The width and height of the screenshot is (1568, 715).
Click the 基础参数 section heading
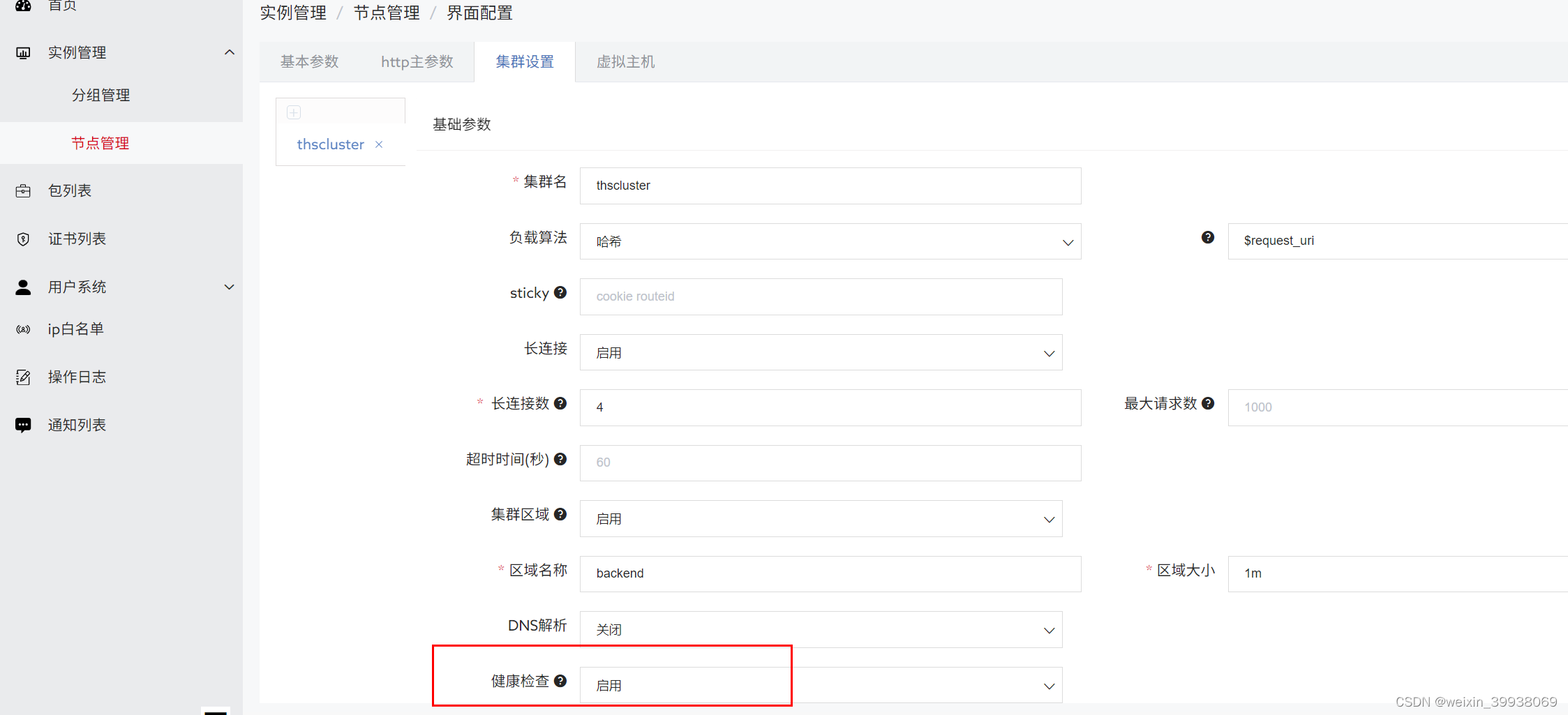pyautogui.click(x=462, y=125)
